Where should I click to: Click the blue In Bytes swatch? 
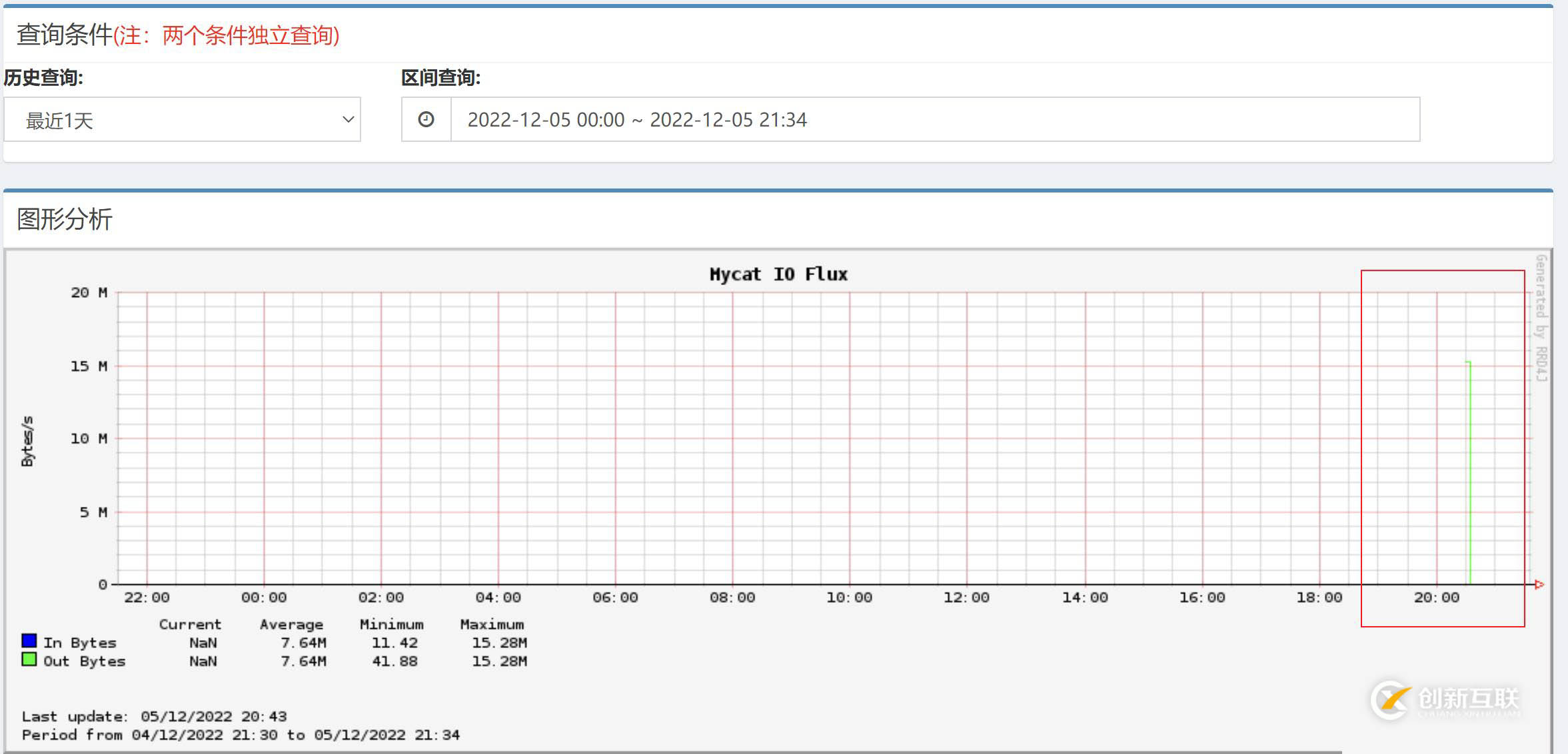29,641
